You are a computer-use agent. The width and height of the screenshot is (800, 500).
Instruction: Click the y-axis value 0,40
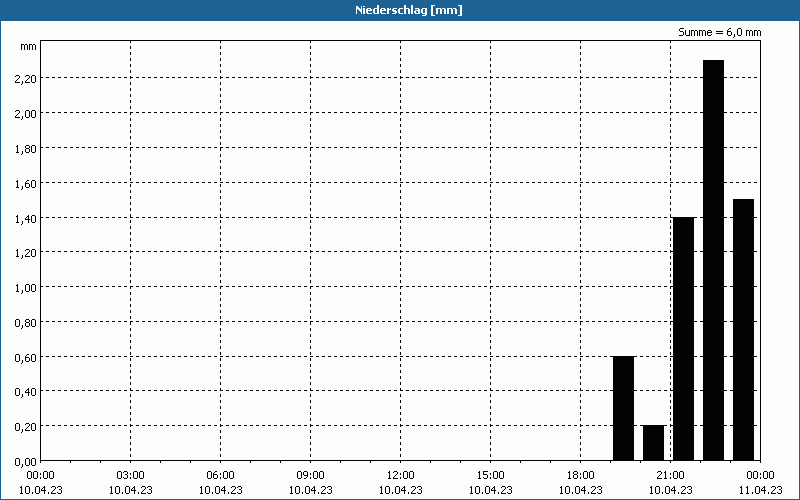(x=26, y=392)
